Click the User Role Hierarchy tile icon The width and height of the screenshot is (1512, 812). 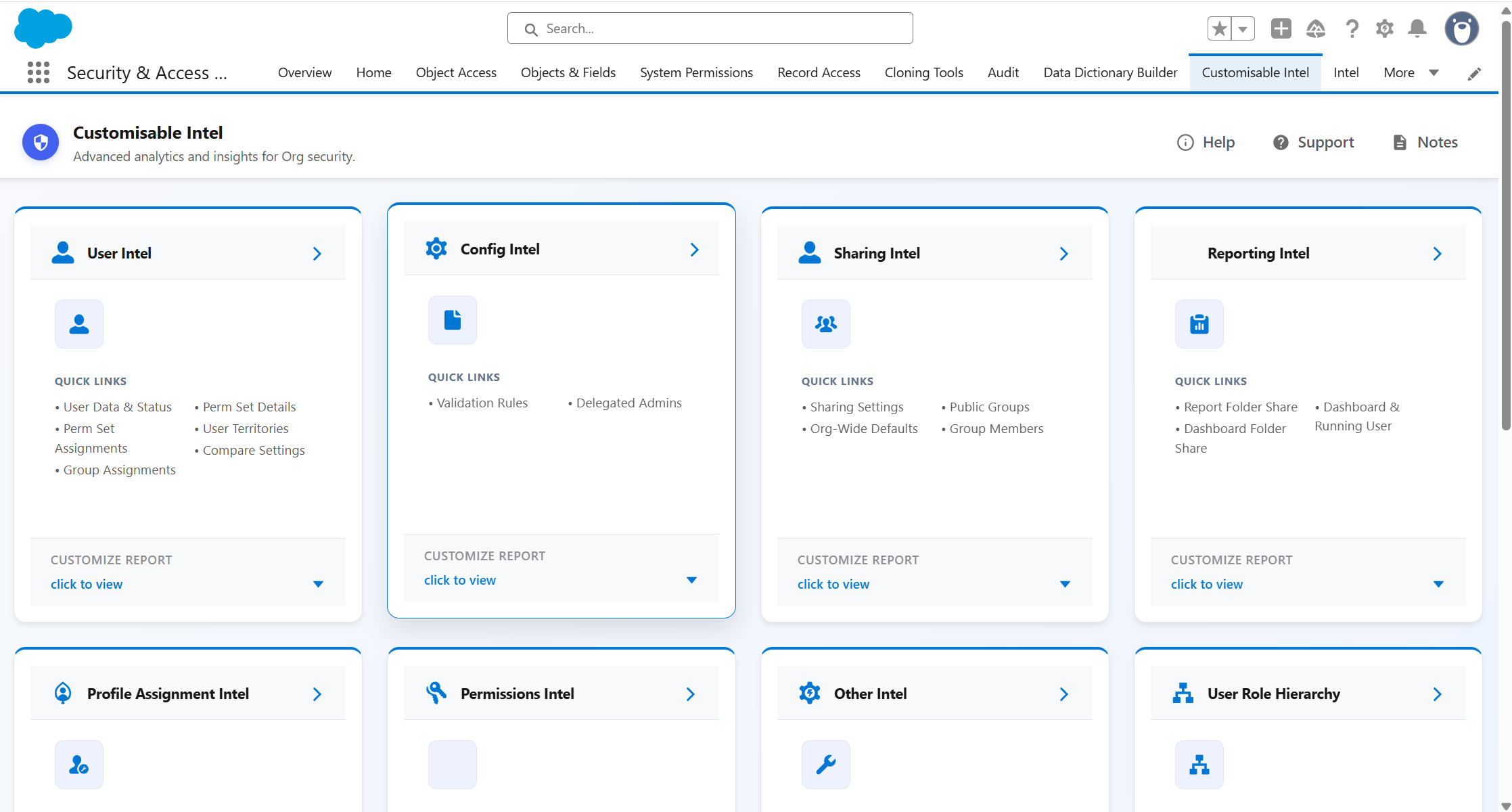coord(1199,765)
